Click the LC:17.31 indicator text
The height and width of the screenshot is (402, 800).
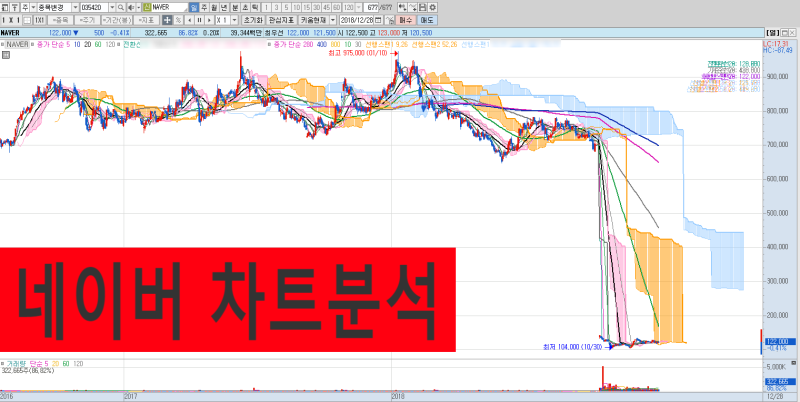[x=776, y=44]
